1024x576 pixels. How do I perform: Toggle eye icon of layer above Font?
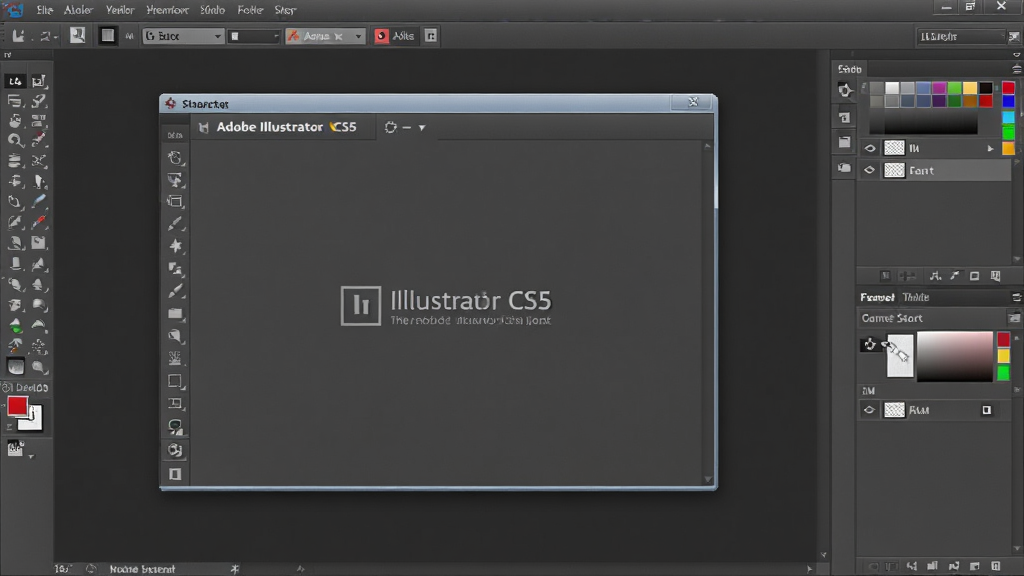869,148
